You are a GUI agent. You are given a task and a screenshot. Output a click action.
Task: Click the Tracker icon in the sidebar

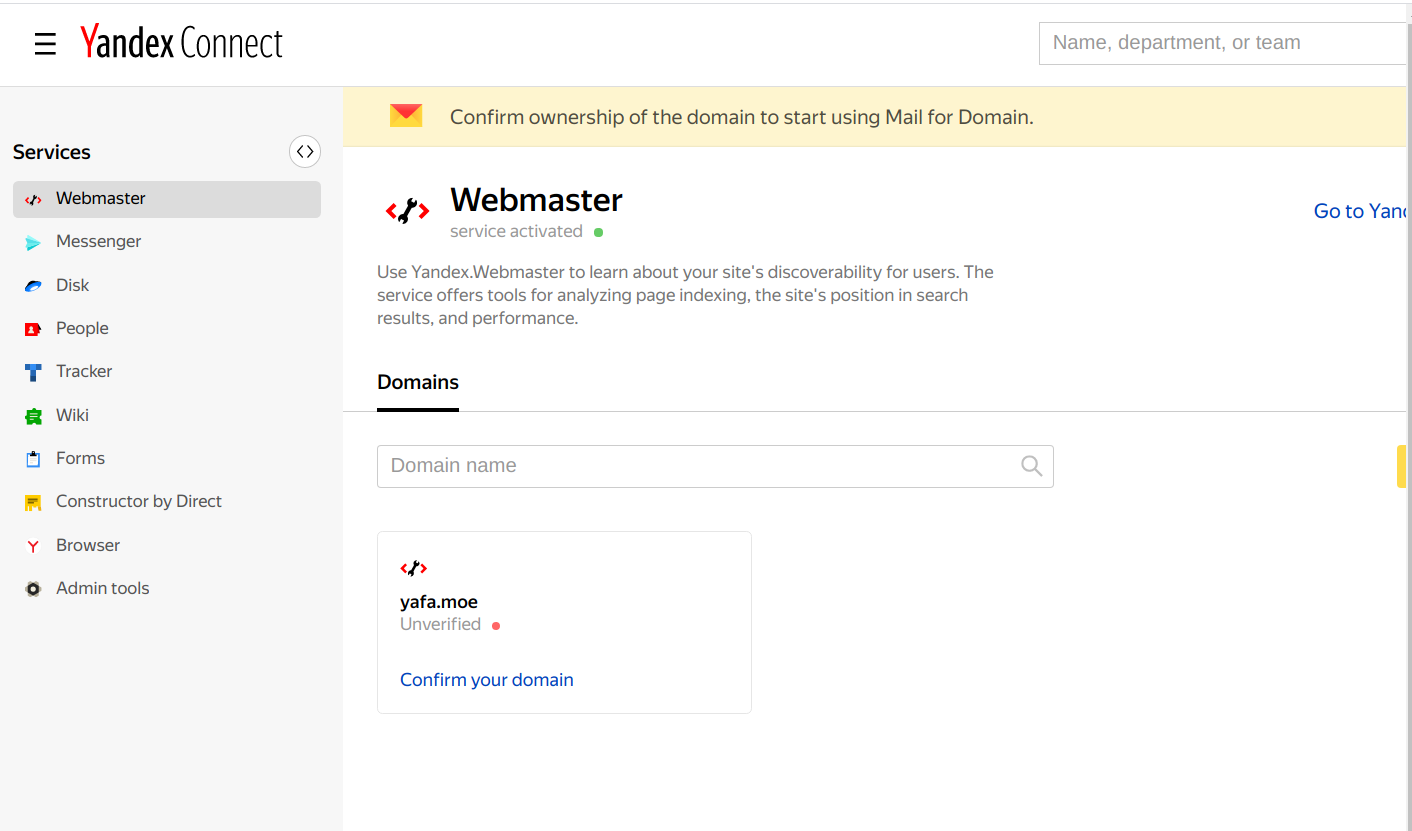click(33, 372)
